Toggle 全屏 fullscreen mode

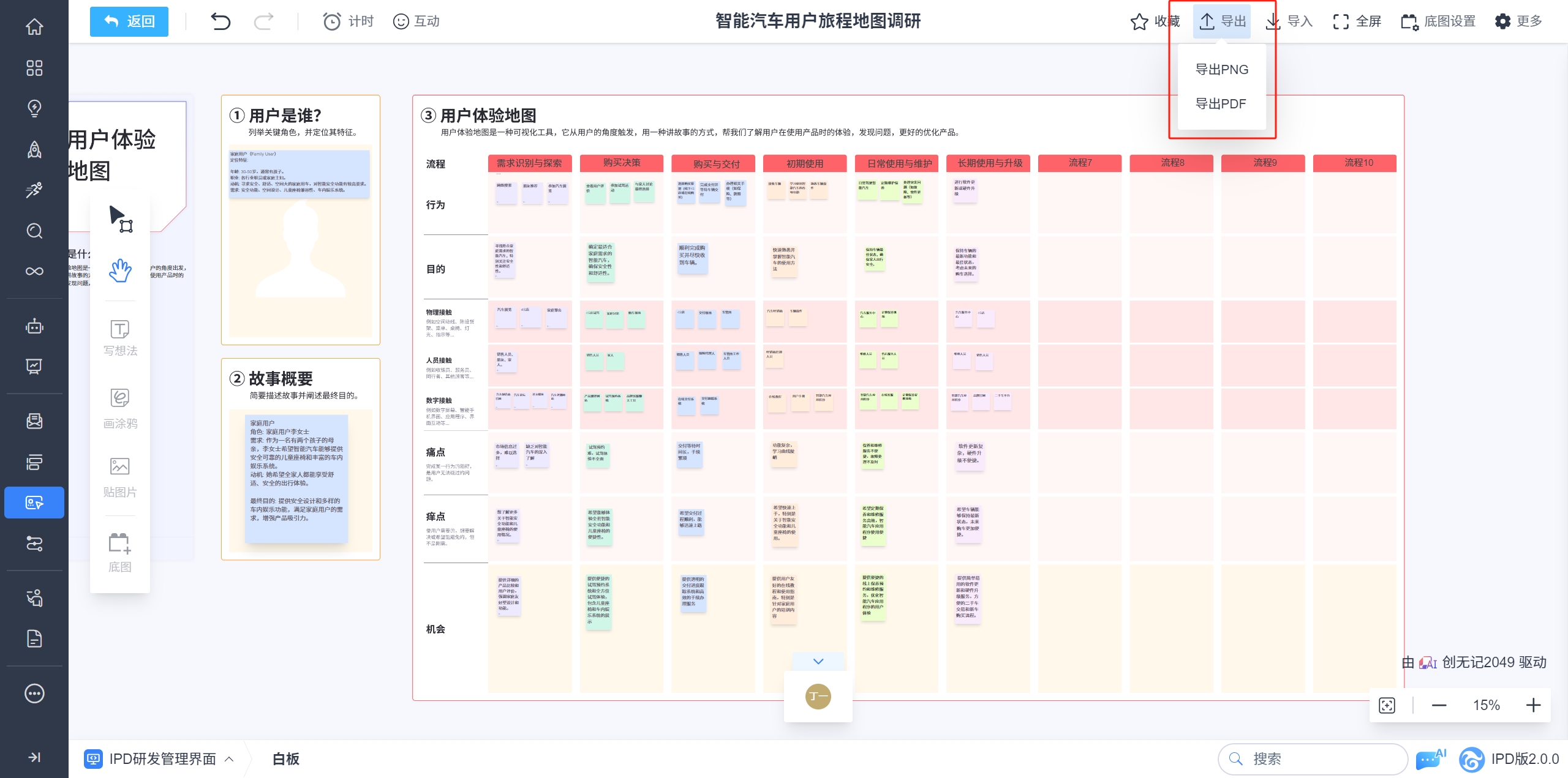click(1357, 21)
